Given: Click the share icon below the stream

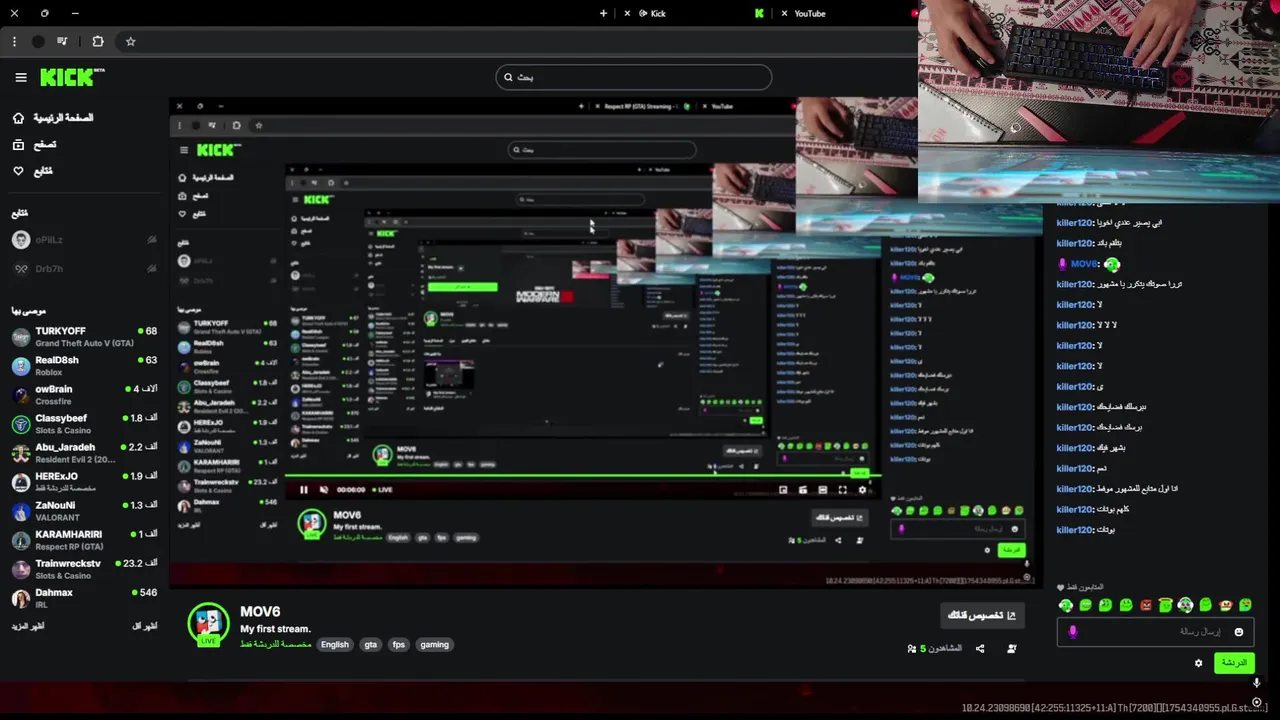Looking at the screenshot, I should coord(980,649).
